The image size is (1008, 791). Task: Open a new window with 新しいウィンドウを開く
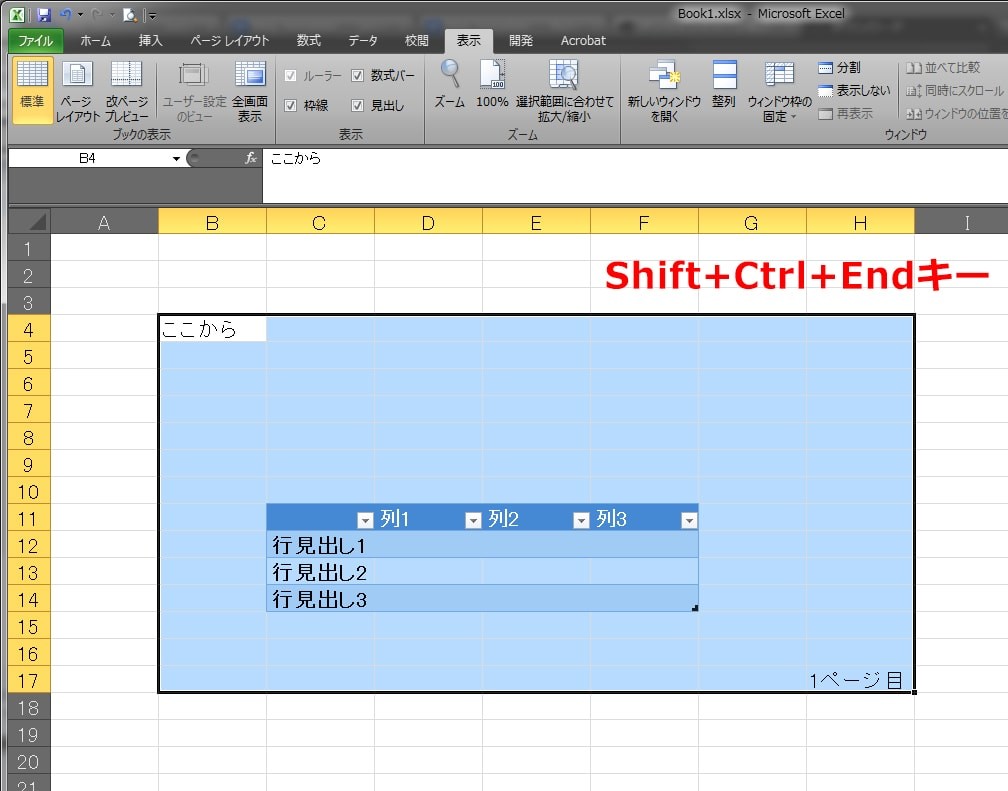click(x=666, y=90)
